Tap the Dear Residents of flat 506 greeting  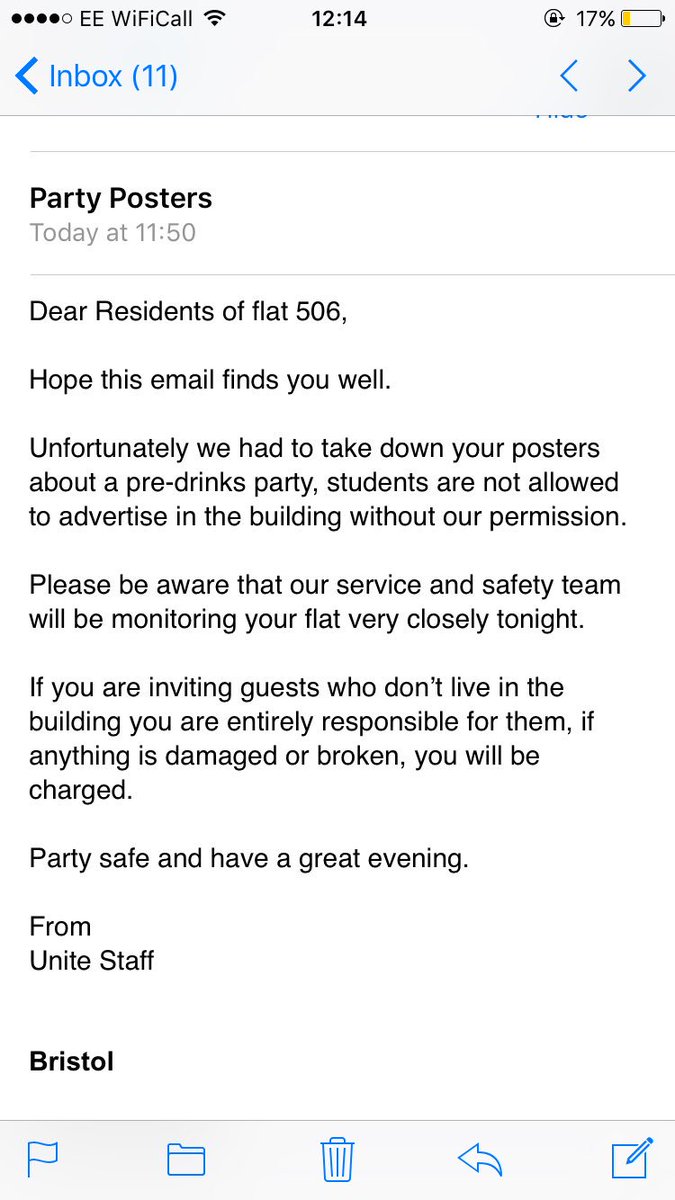click(188, 312)
